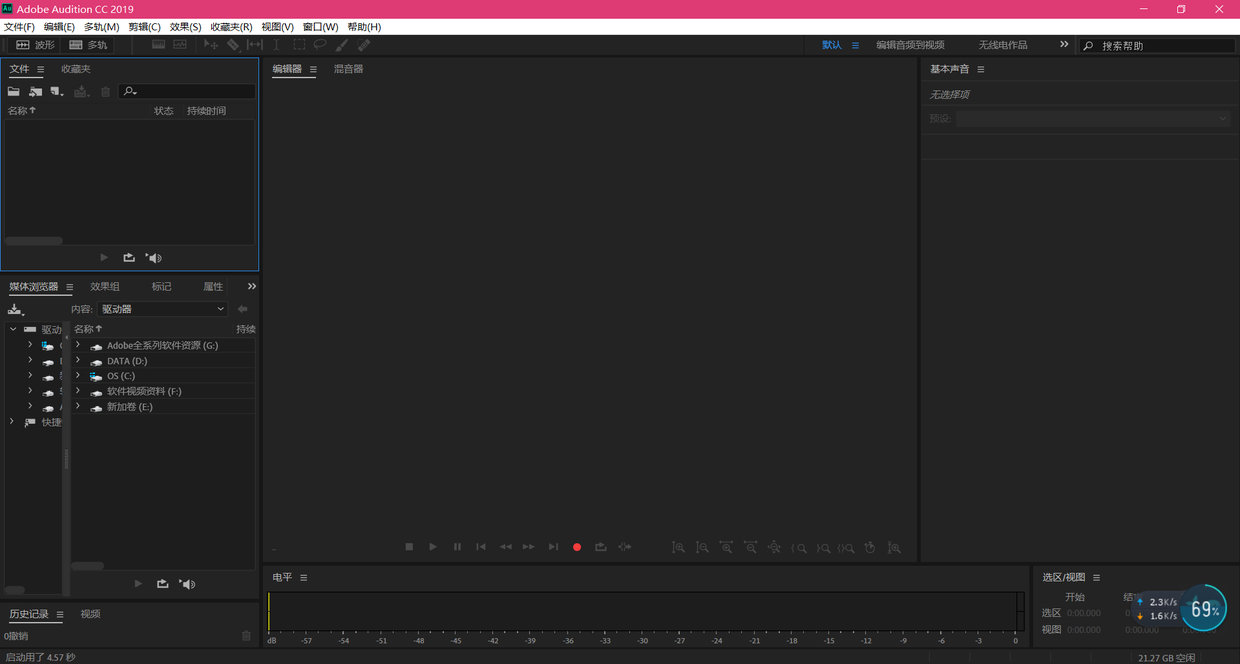
Task: Click the Play transport button
Action: coord(433,547)
